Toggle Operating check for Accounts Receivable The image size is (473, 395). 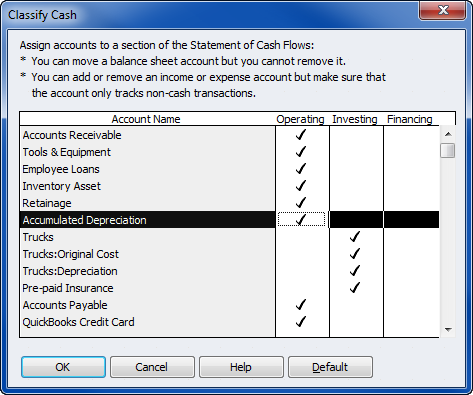(x=302, y=135)
